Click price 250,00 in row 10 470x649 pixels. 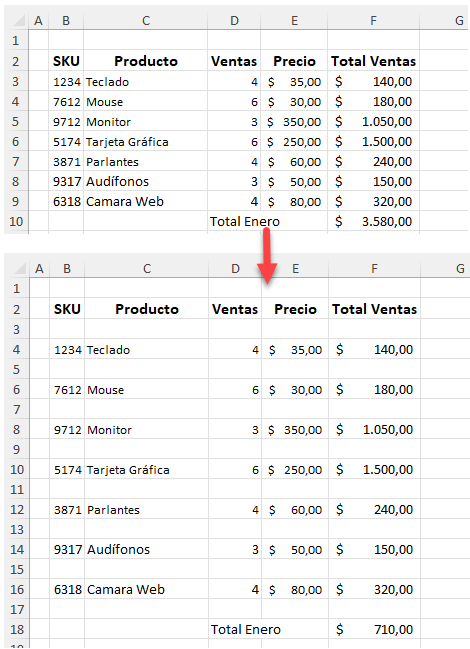295,470
